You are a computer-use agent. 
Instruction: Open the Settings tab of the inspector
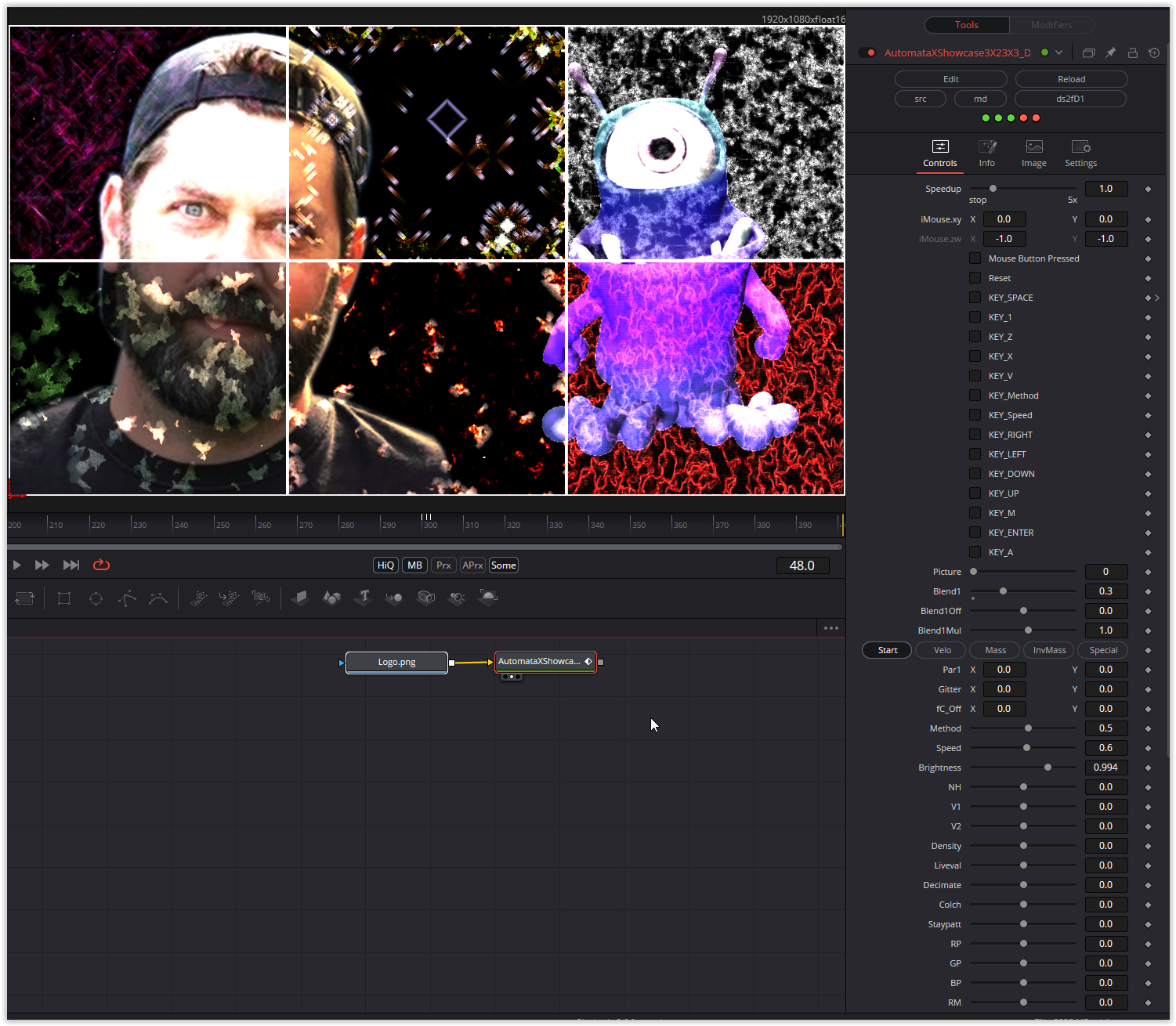(x=1080, y=154)
